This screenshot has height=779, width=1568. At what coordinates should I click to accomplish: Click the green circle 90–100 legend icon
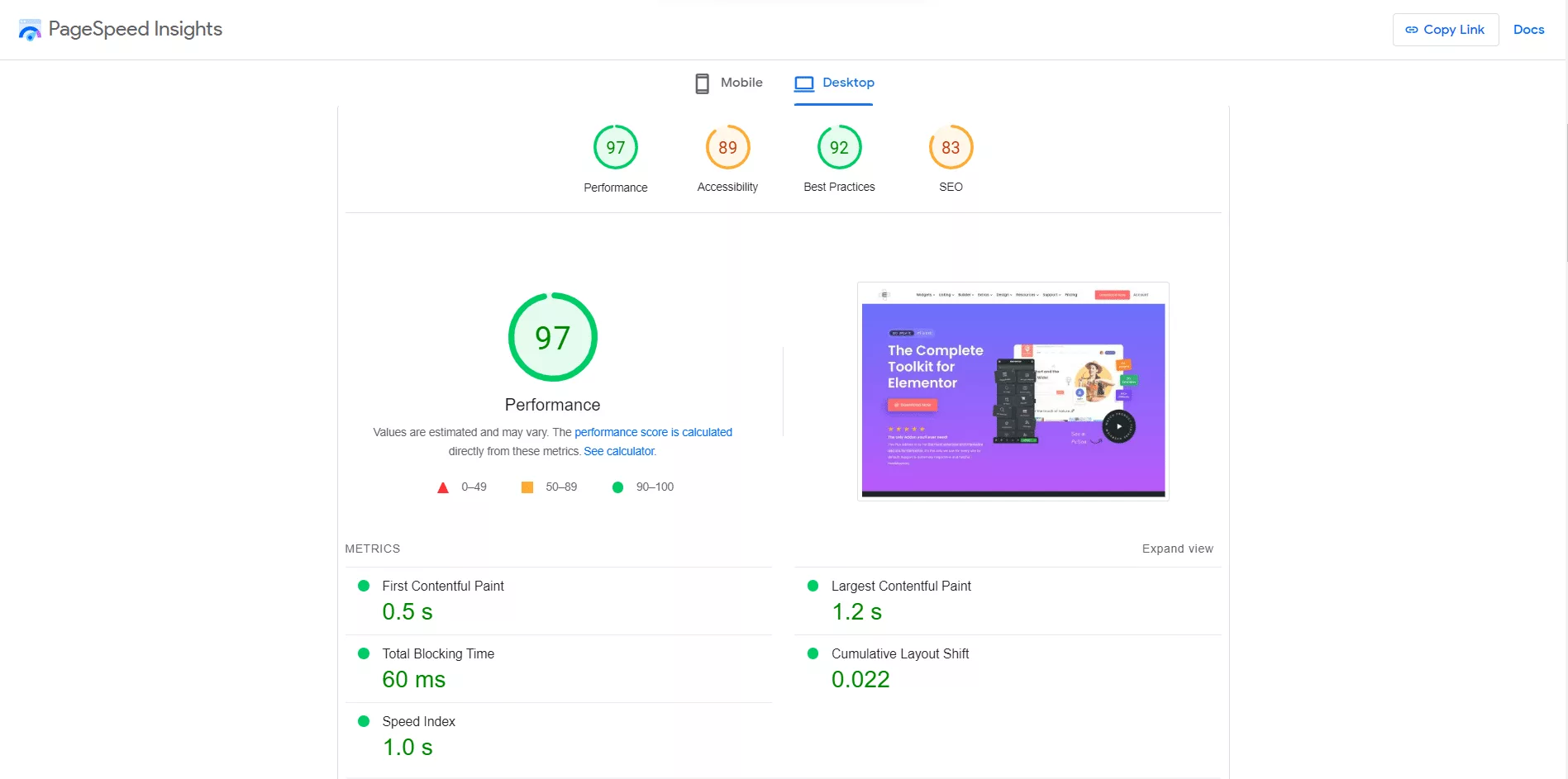point(617,487)
